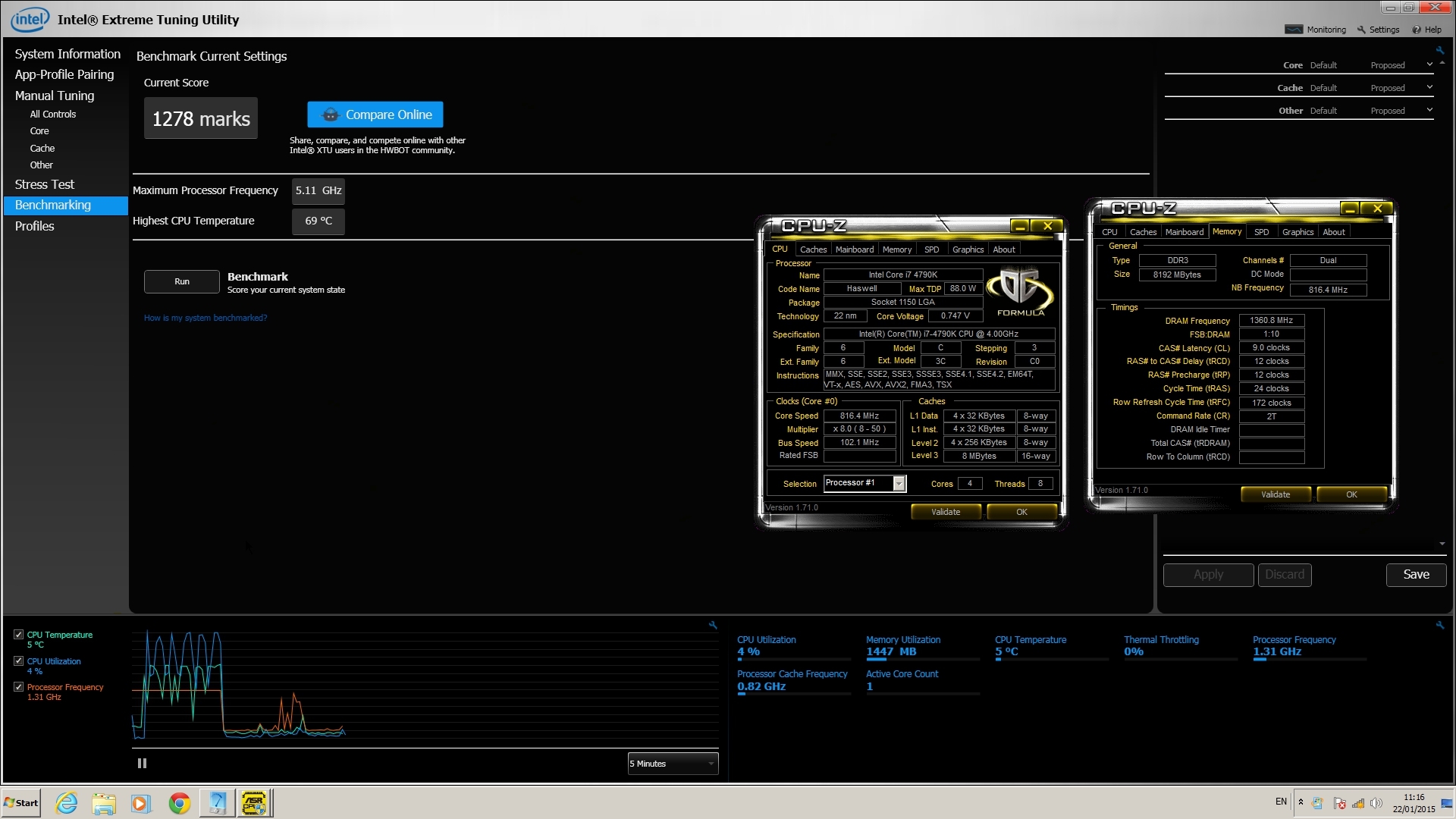This screenshot has width=1456, height=819.
Task: Open Windows Start button
Action: 21,803
